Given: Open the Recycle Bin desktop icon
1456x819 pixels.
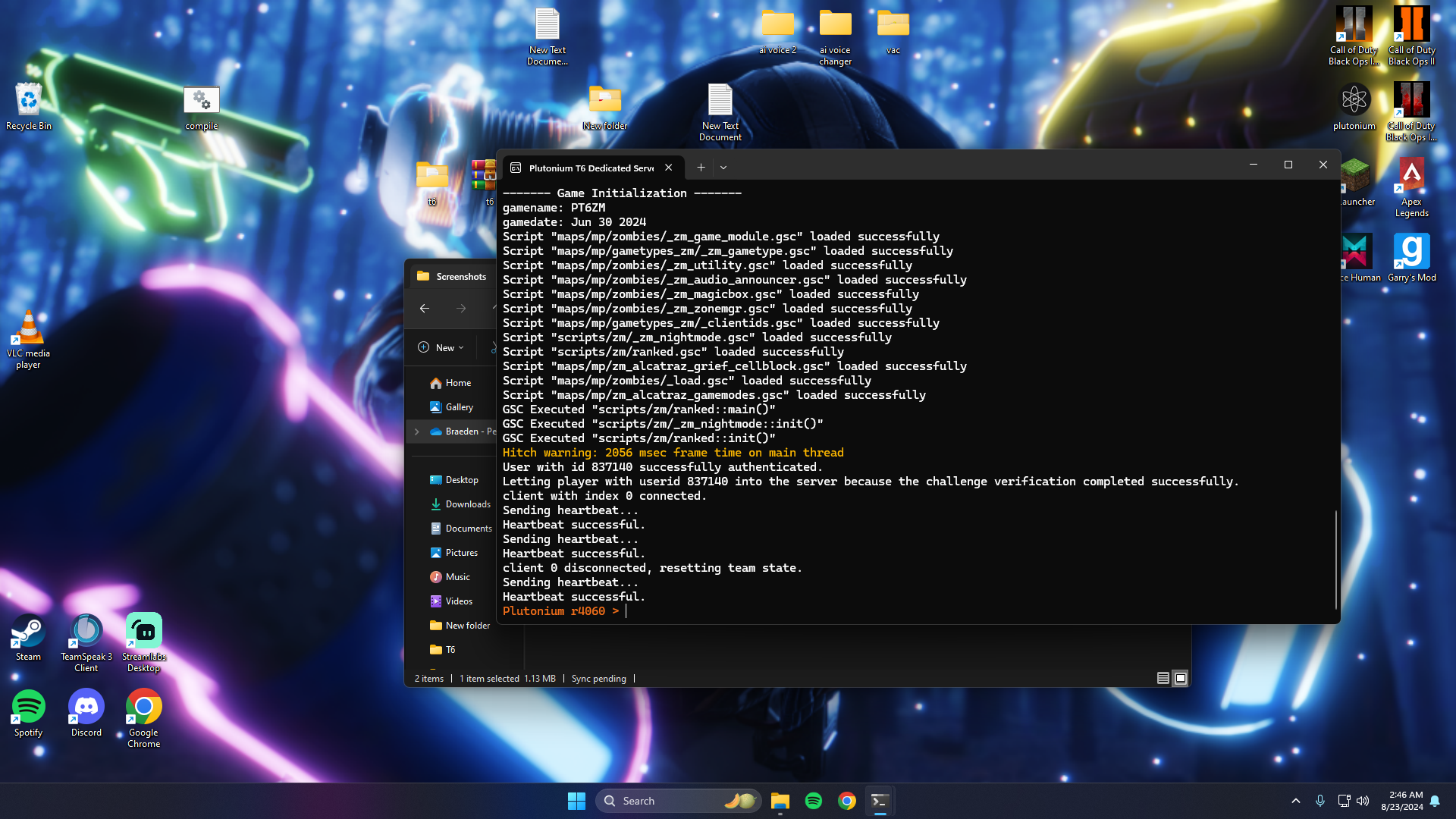Looking at the screenshot, I should (x=29, y=106).
